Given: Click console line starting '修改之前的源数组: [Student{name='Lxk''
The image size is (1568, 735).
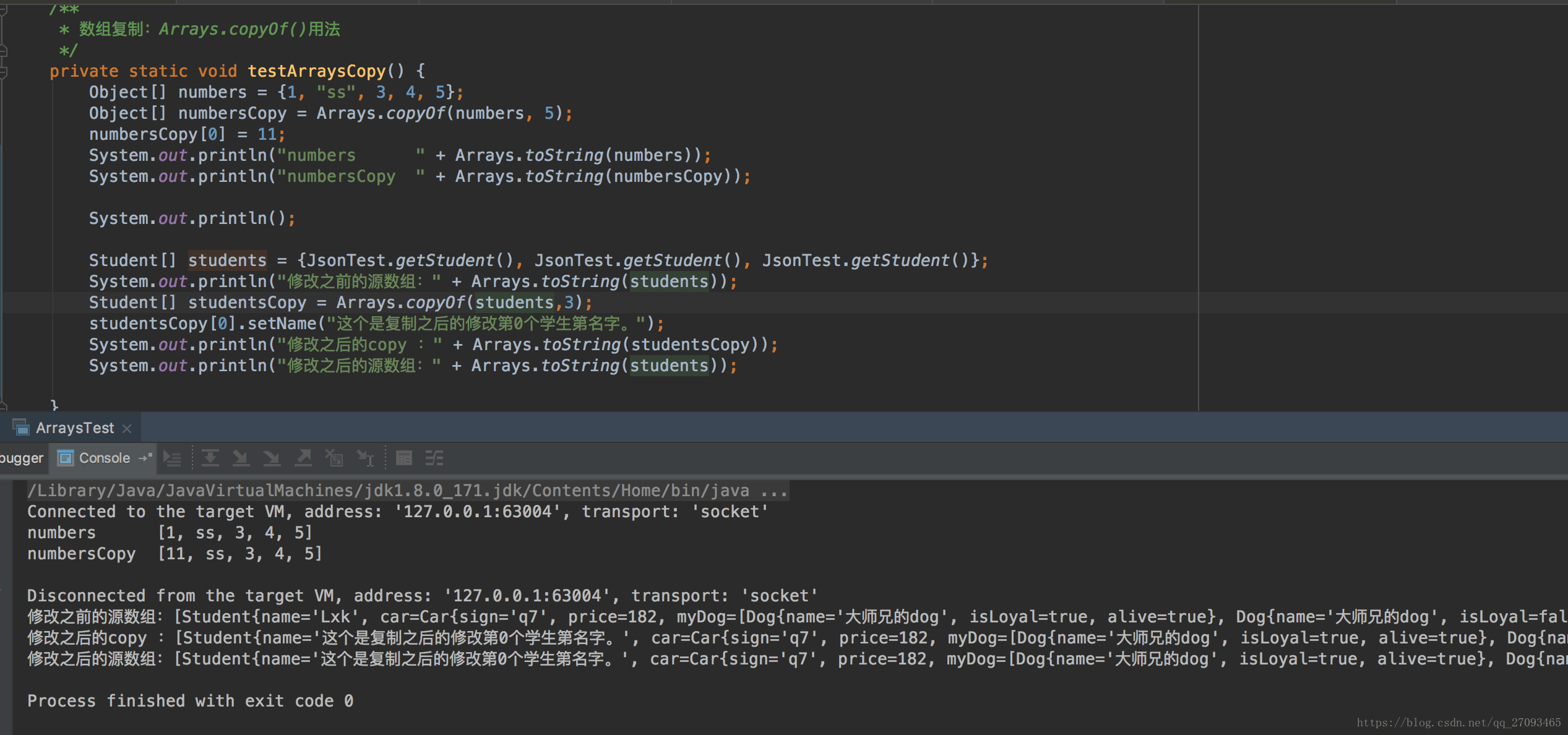Looking at the screenshot, I should point(798,617).
